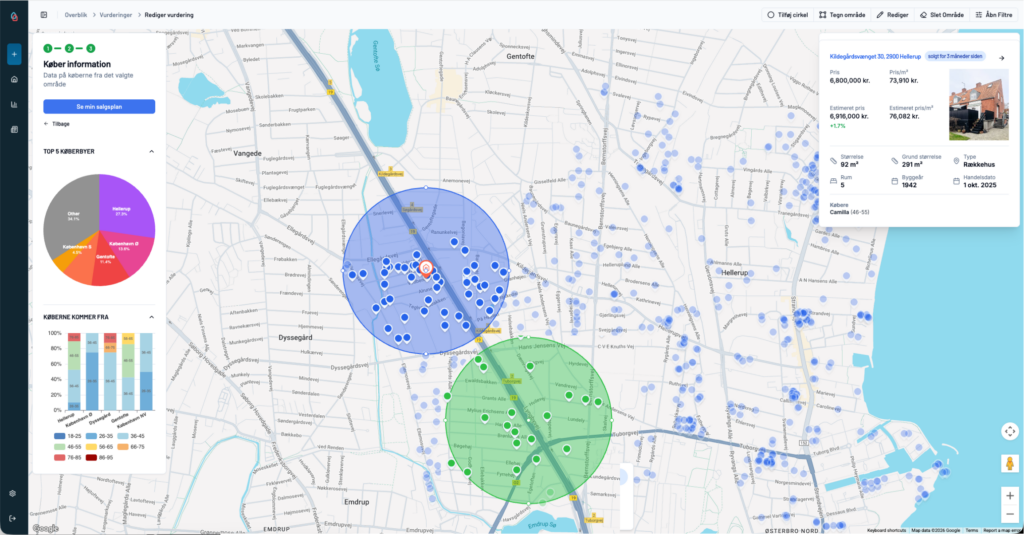Toggle the sidebar panel icon beside breadcrumbs
Screen dimensions: 1024x535
click(44, 15)
